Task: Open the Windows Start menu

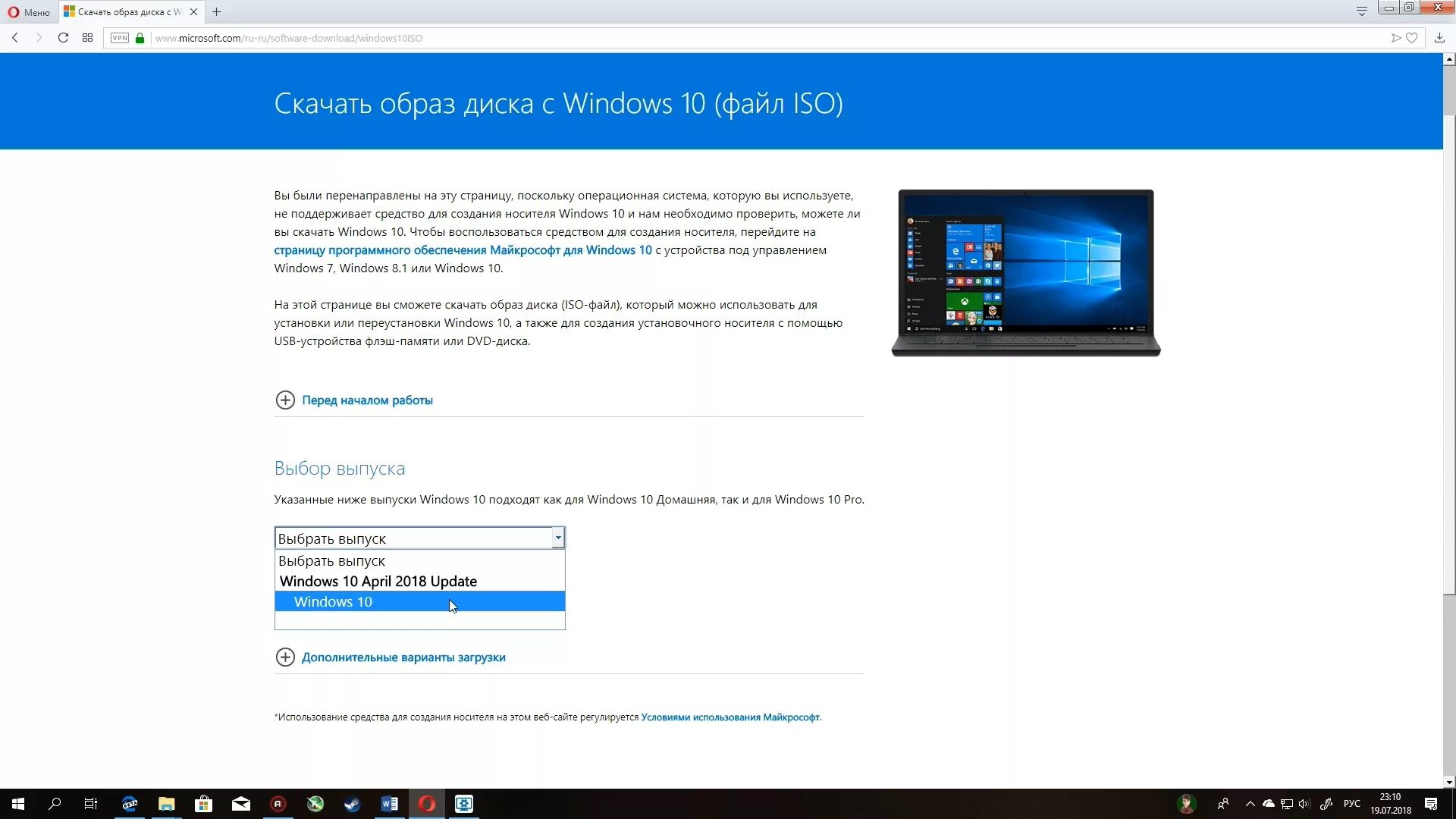Action: 18,804
